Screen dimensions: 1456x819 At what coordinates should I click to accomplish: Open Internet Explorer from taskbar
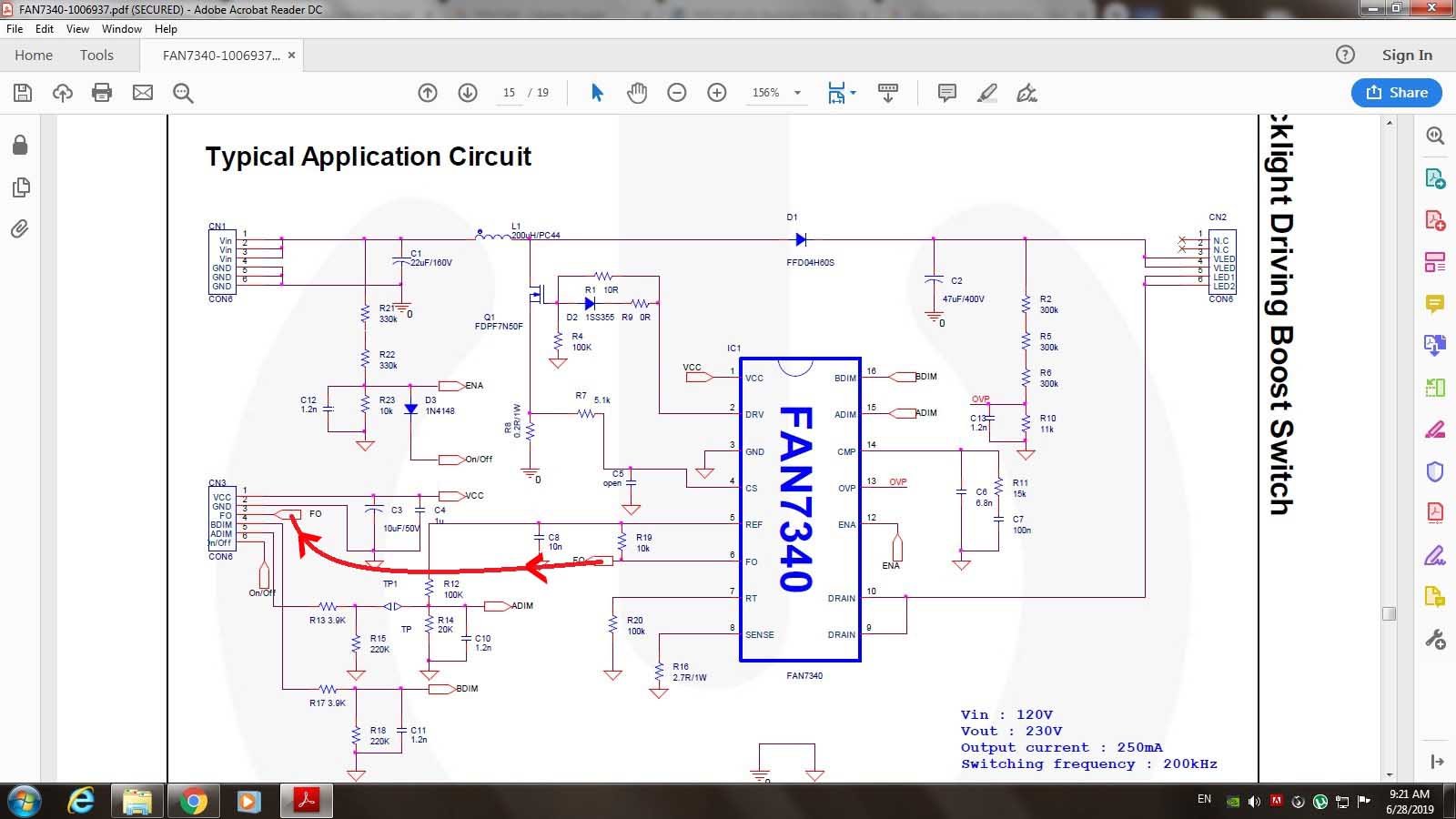[82, 801]
